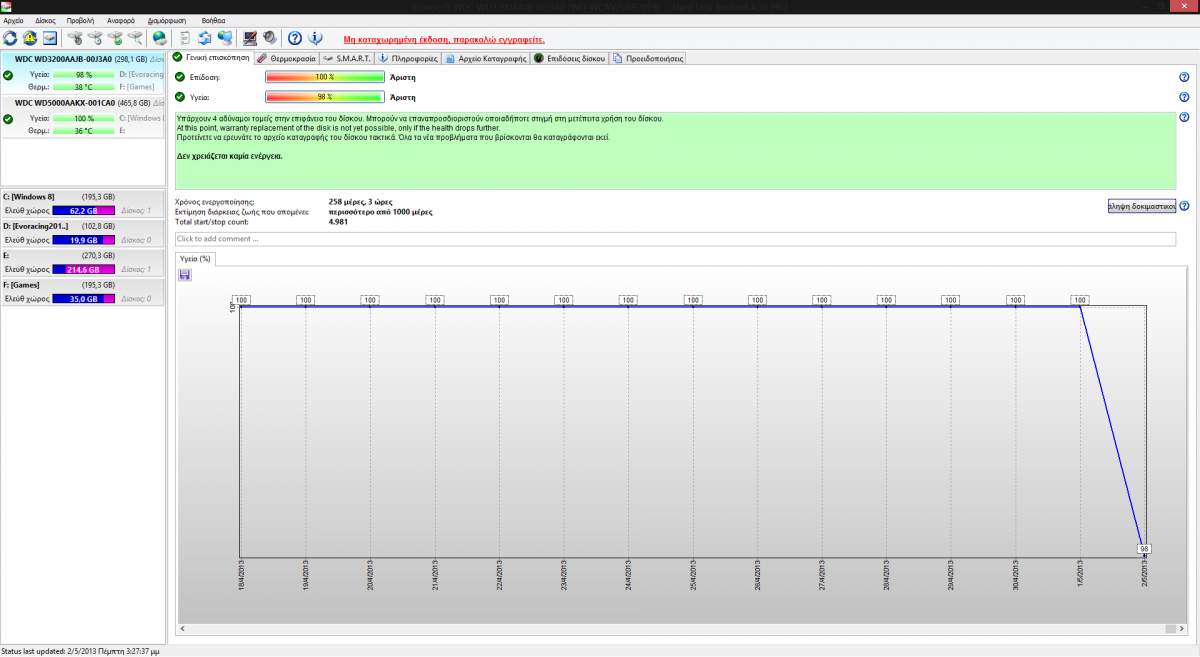Click the 98 data point label on graph
Image resolution: width=1200 pixels, height=657 pixels.
point(1145,548)
